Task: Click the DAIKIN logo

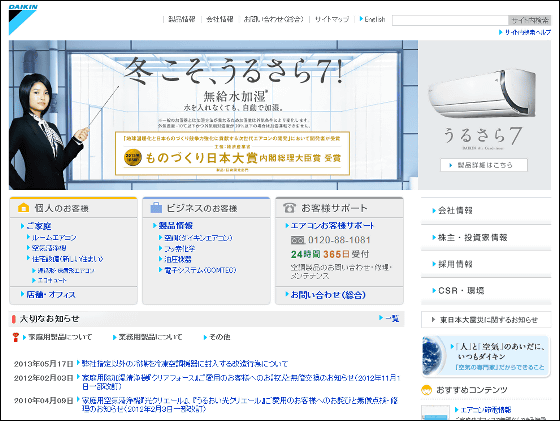Action: pyautogui.click(x=23, y=20)
